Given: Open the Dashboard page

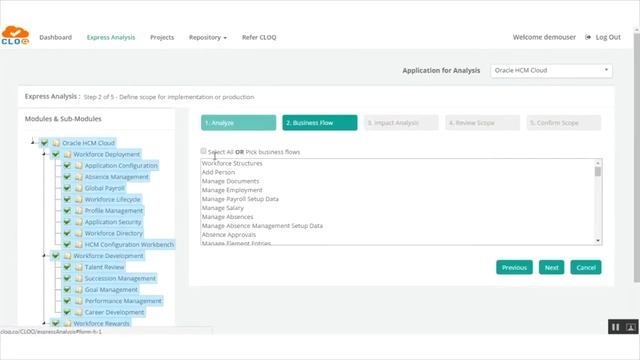Looking at the screenshot, I should click(x=56, y=38).
